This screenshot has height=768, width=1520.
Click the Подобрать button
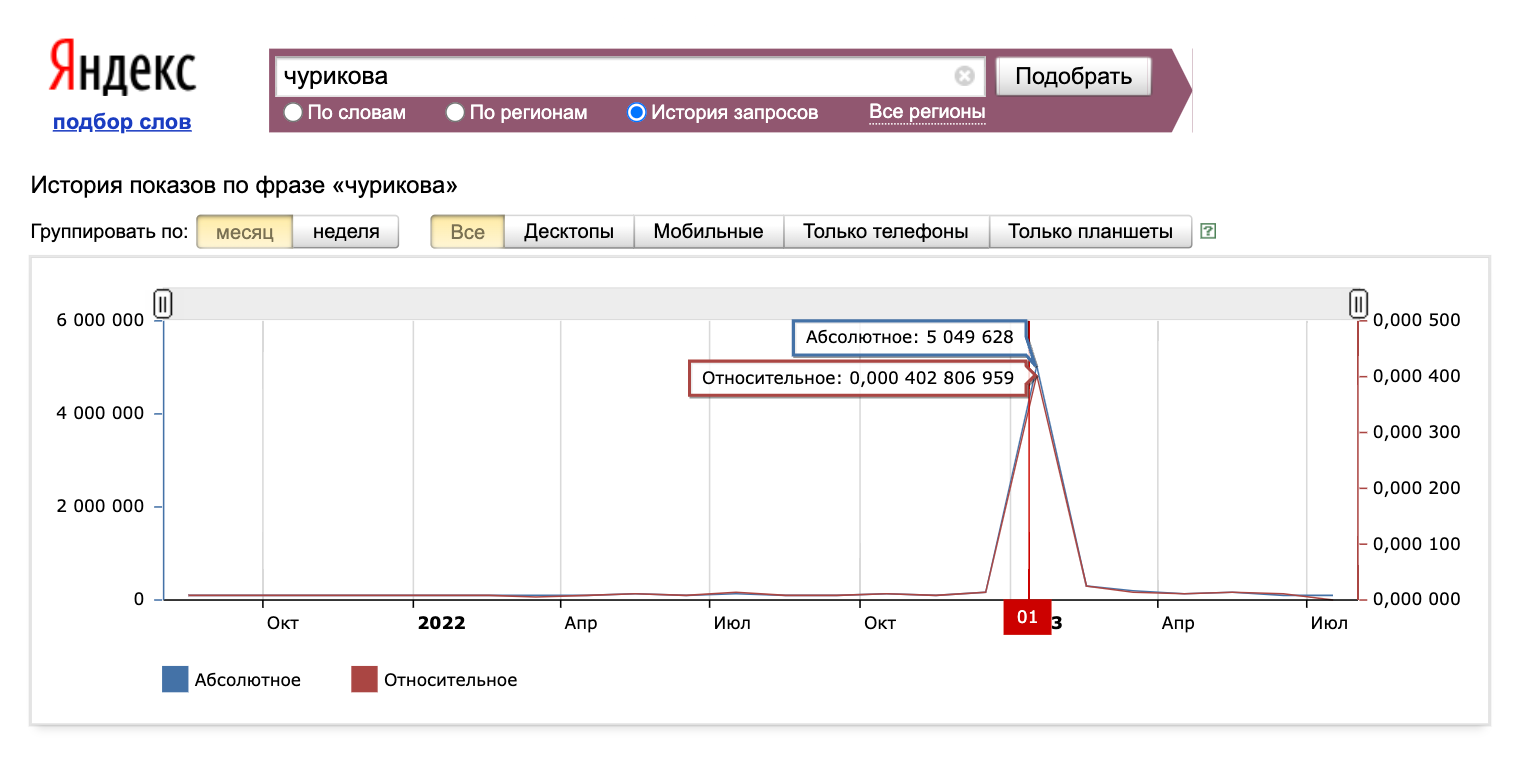click(x=1073, y=76)
